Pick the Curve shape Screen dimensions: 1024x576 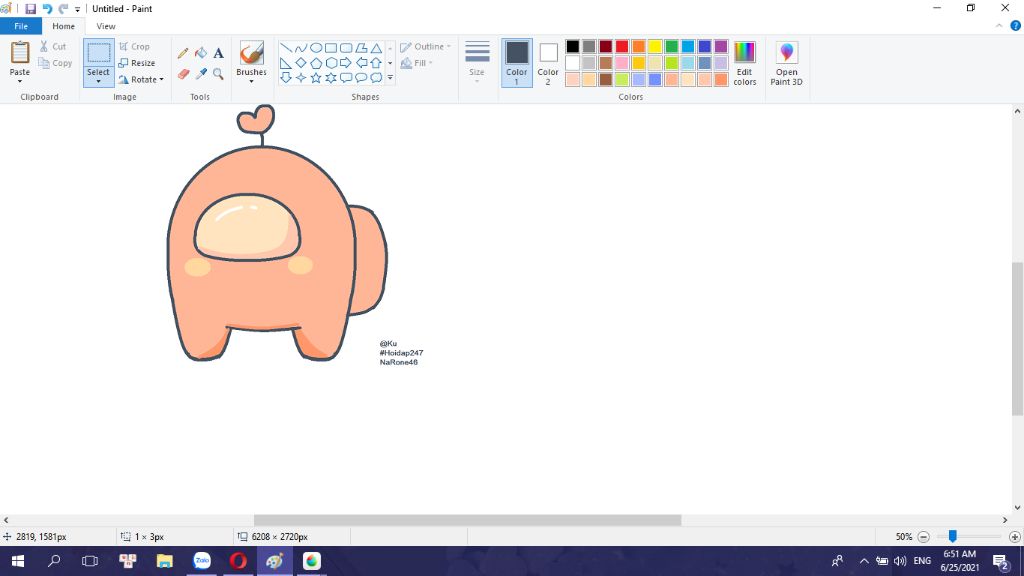pyautogui.click(x=300, y=48)
